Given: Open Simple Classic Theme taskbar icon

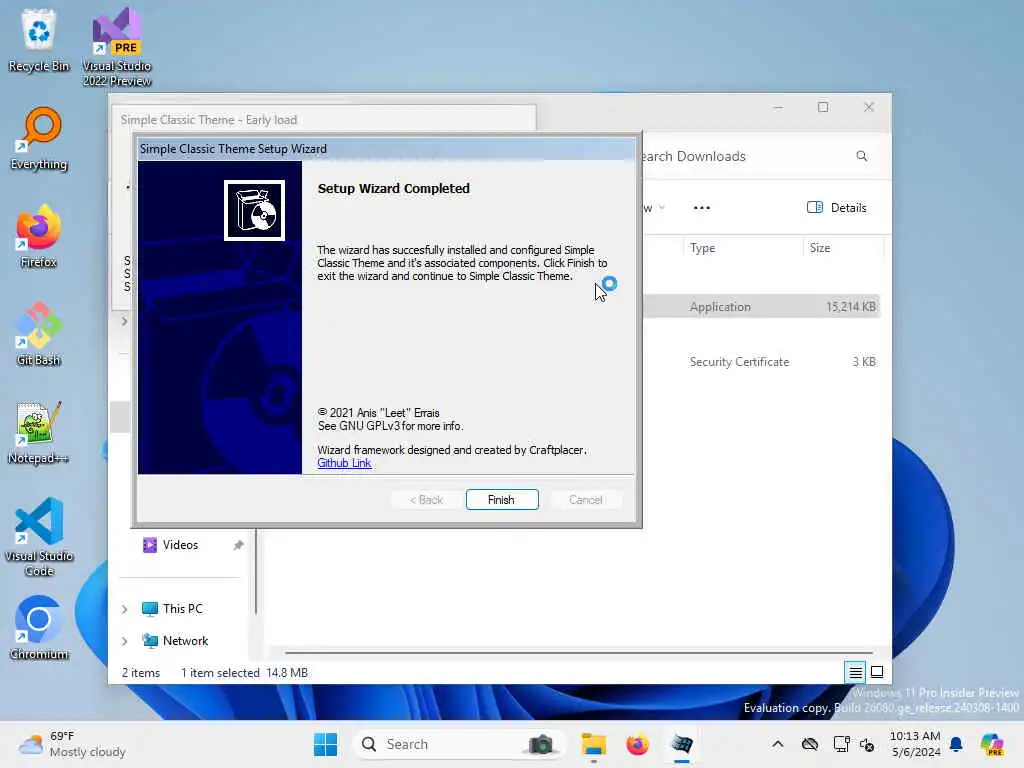Looking at the screenshot, I should pyautogui.click(x=682, y=744).
